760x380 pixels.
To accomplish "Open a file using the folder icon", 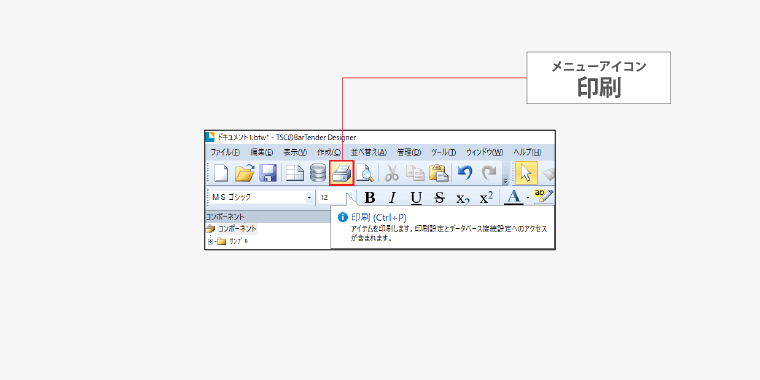I will [245, 173].
